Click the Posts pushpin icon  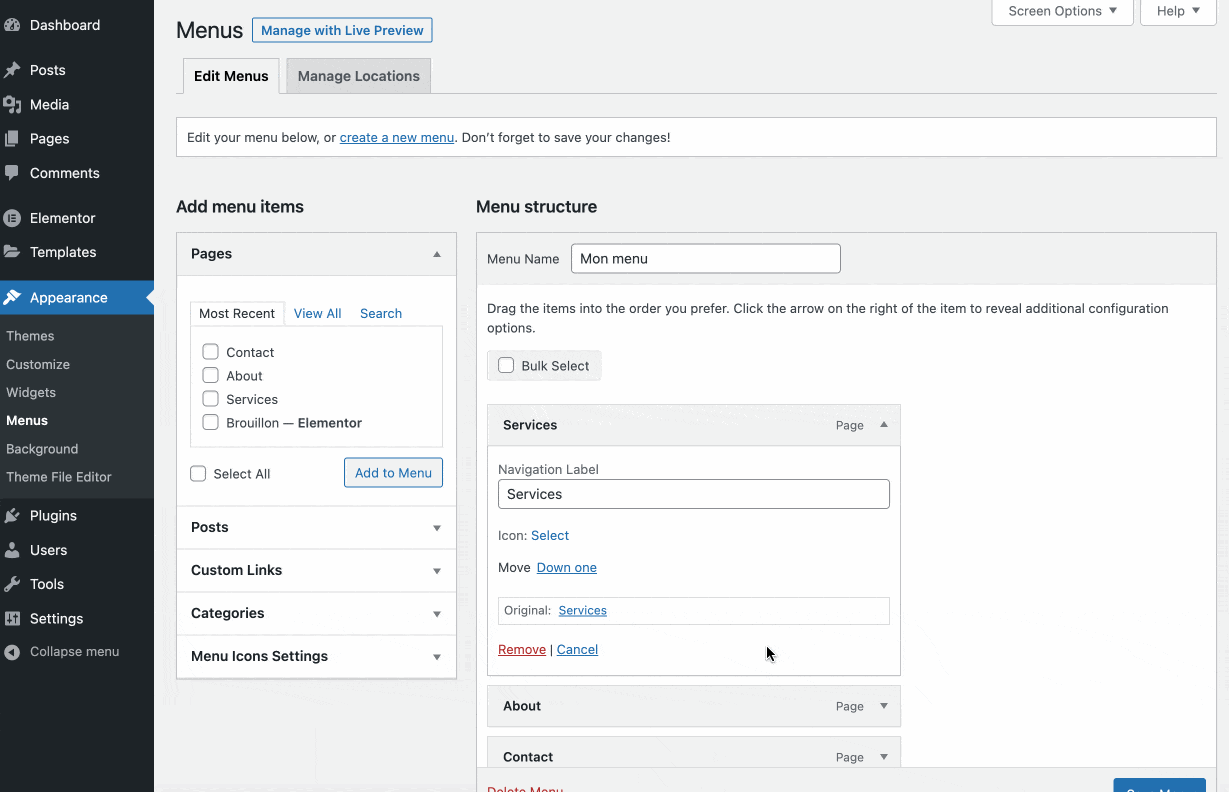[x=12, y=70]
